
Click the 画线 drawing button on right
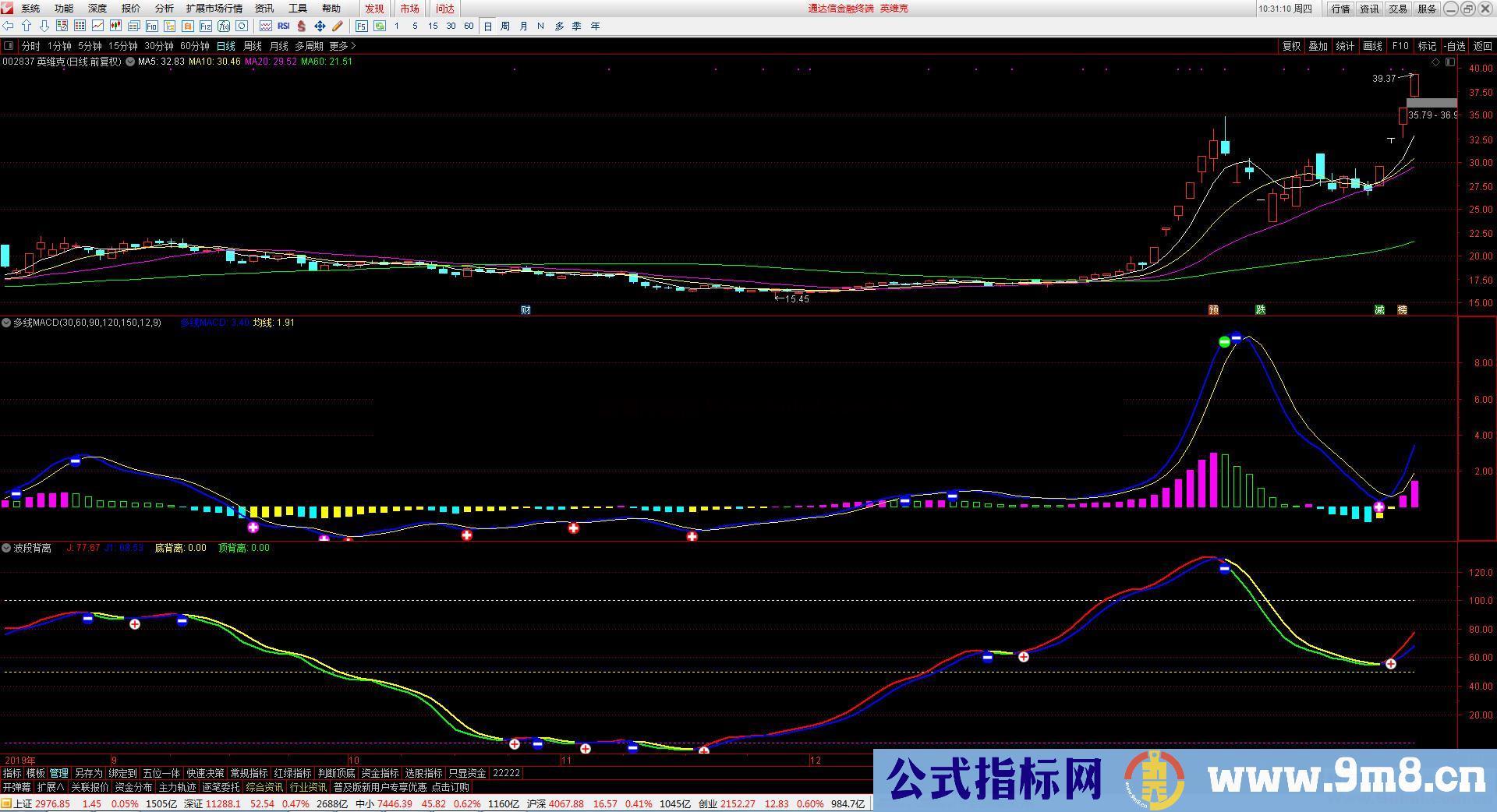[x=1371, y=46]
